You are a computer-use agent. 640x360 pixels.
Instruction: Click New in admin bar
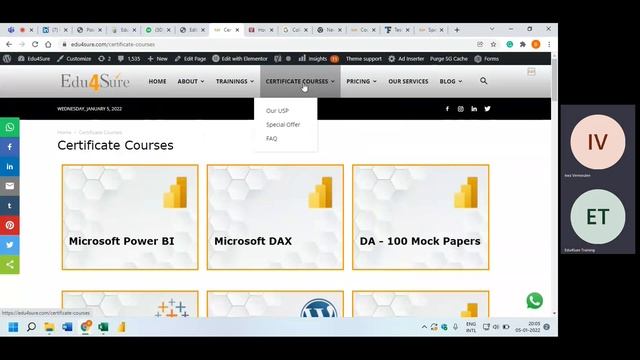[158, 59]
